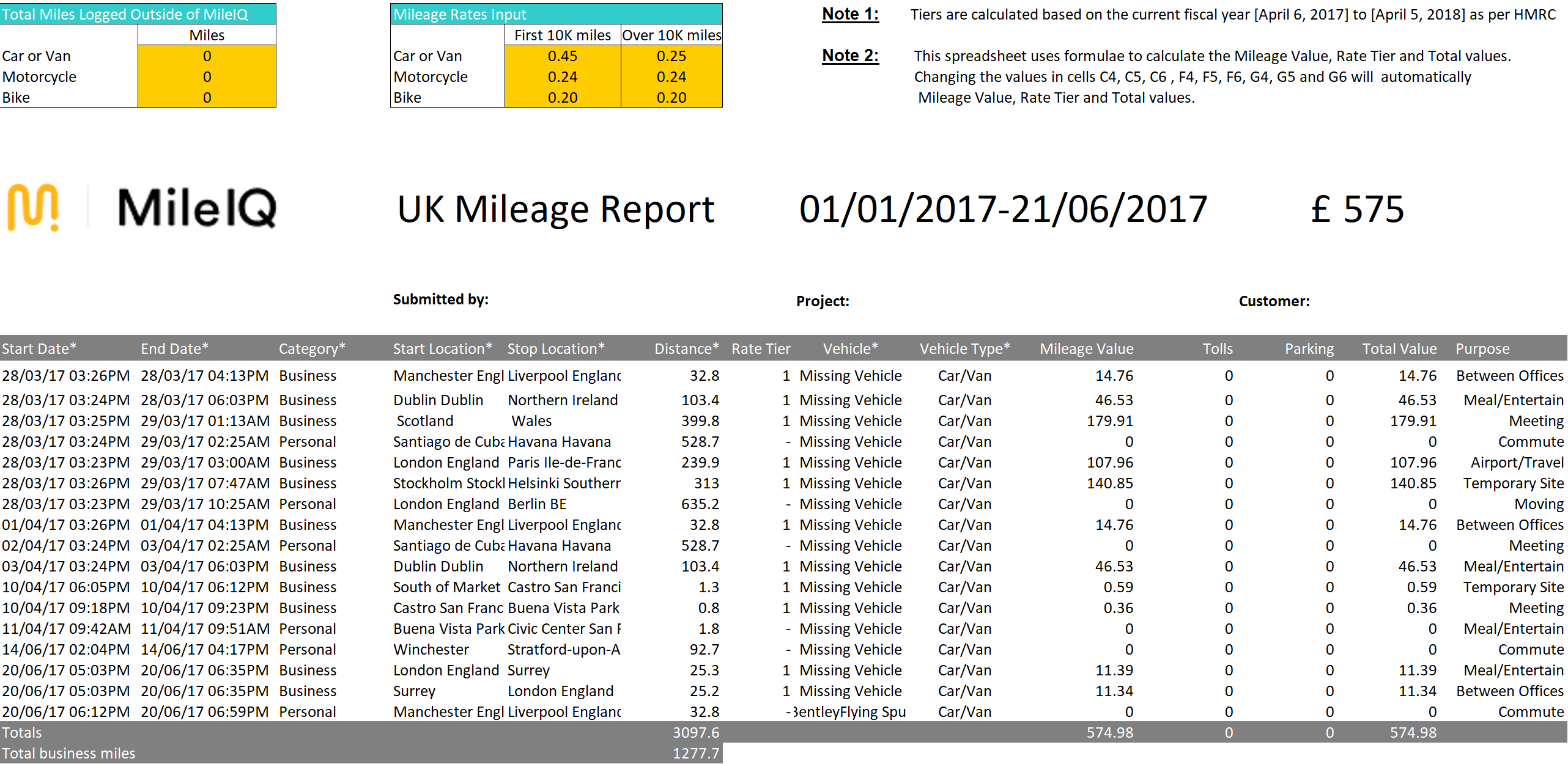Select the Car or Van outside miles cell

[x=207, y=56]
